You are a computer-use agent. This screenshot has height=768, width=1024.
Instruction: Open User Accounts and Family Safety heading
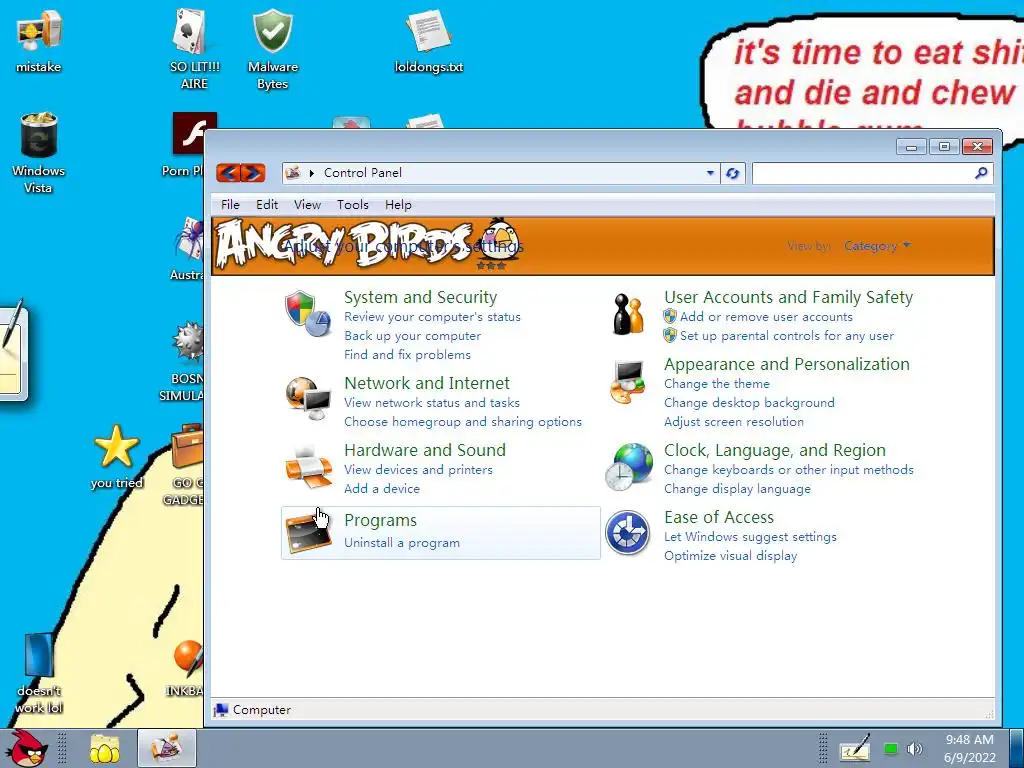(788, 297)
